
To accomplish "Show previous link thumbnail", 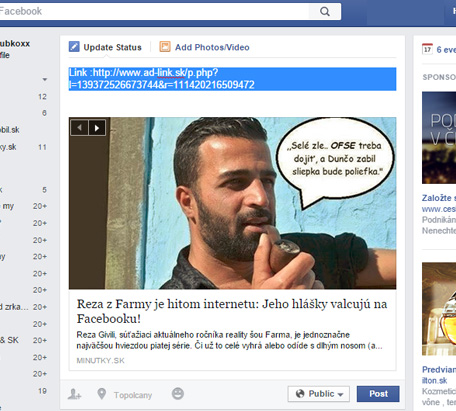I will pos(80,128).
